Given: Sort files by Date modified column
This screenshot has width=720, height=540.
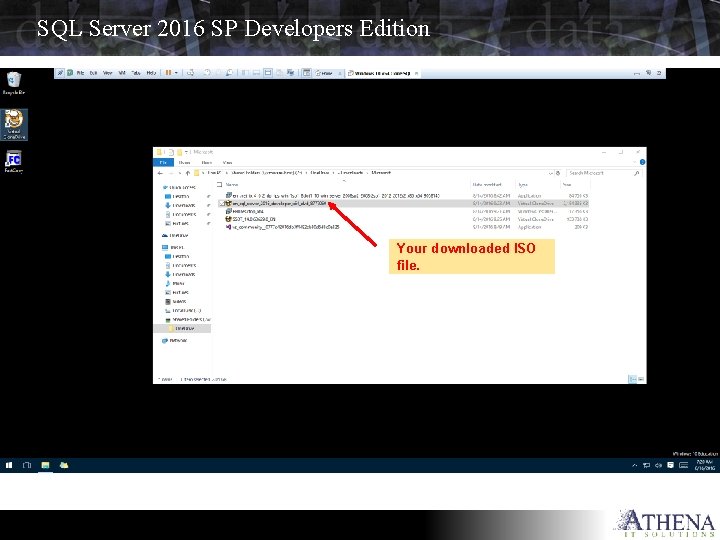Looking at the screenshot, I should tap(487, 185).
